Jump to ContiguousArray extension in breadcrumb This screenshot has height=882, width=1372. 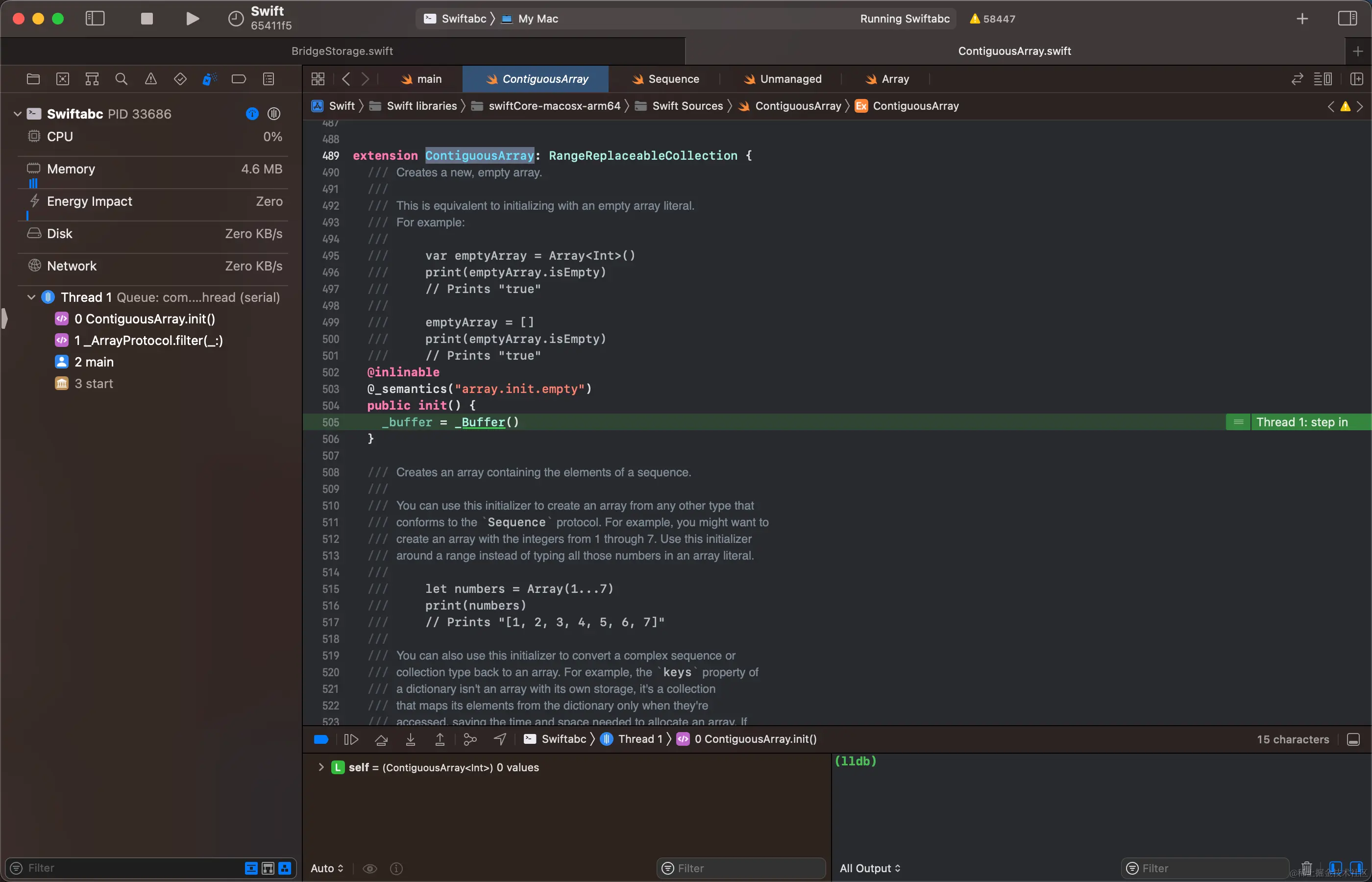907,106
